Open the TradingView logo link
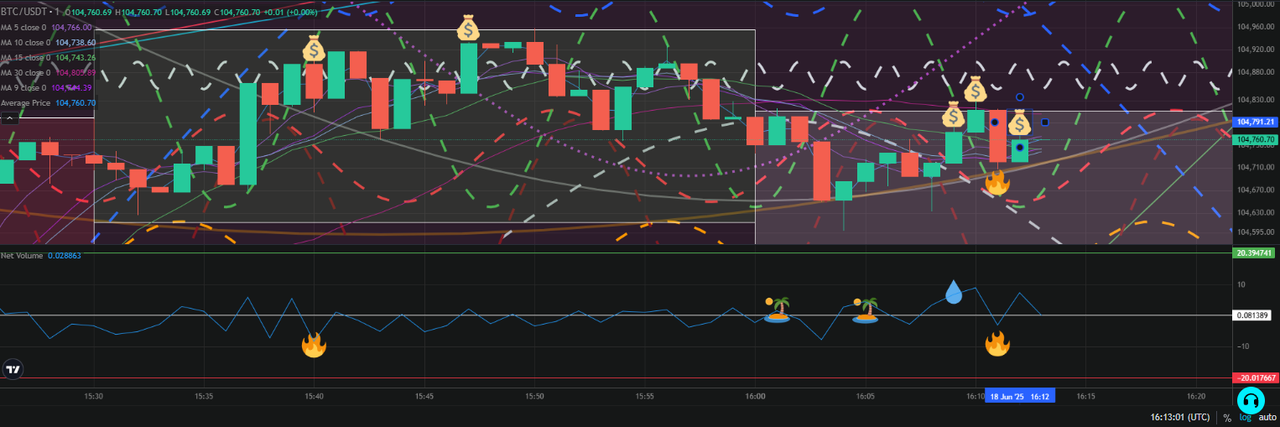This screenshot has height=427, width=1280. pyautogui.click(x=13, y=369)
